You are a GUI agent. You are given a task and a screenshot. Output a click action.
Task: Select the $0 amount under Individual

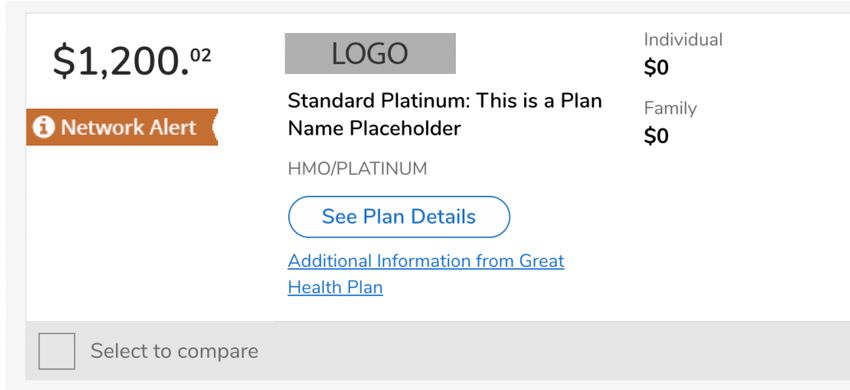tap(656, 68)
